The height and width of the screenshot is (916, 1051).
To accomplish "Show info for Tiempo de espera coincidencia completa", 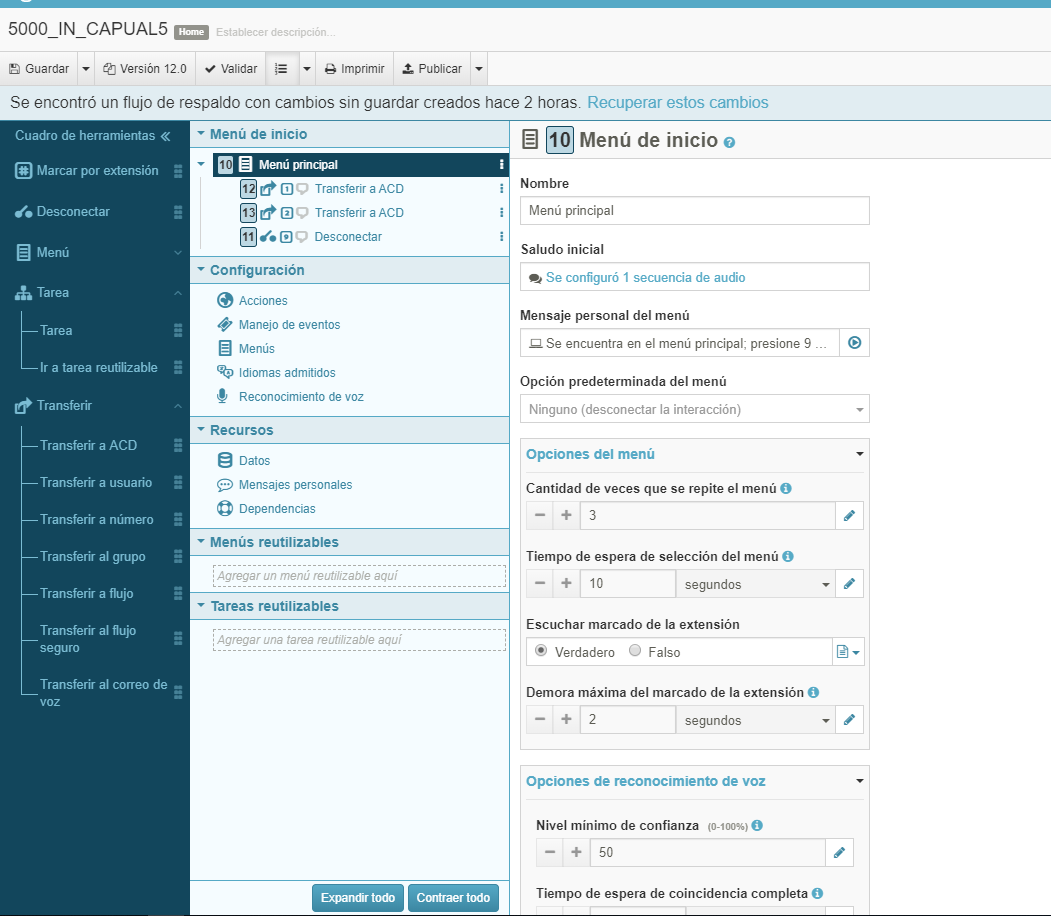I will 817,893.
